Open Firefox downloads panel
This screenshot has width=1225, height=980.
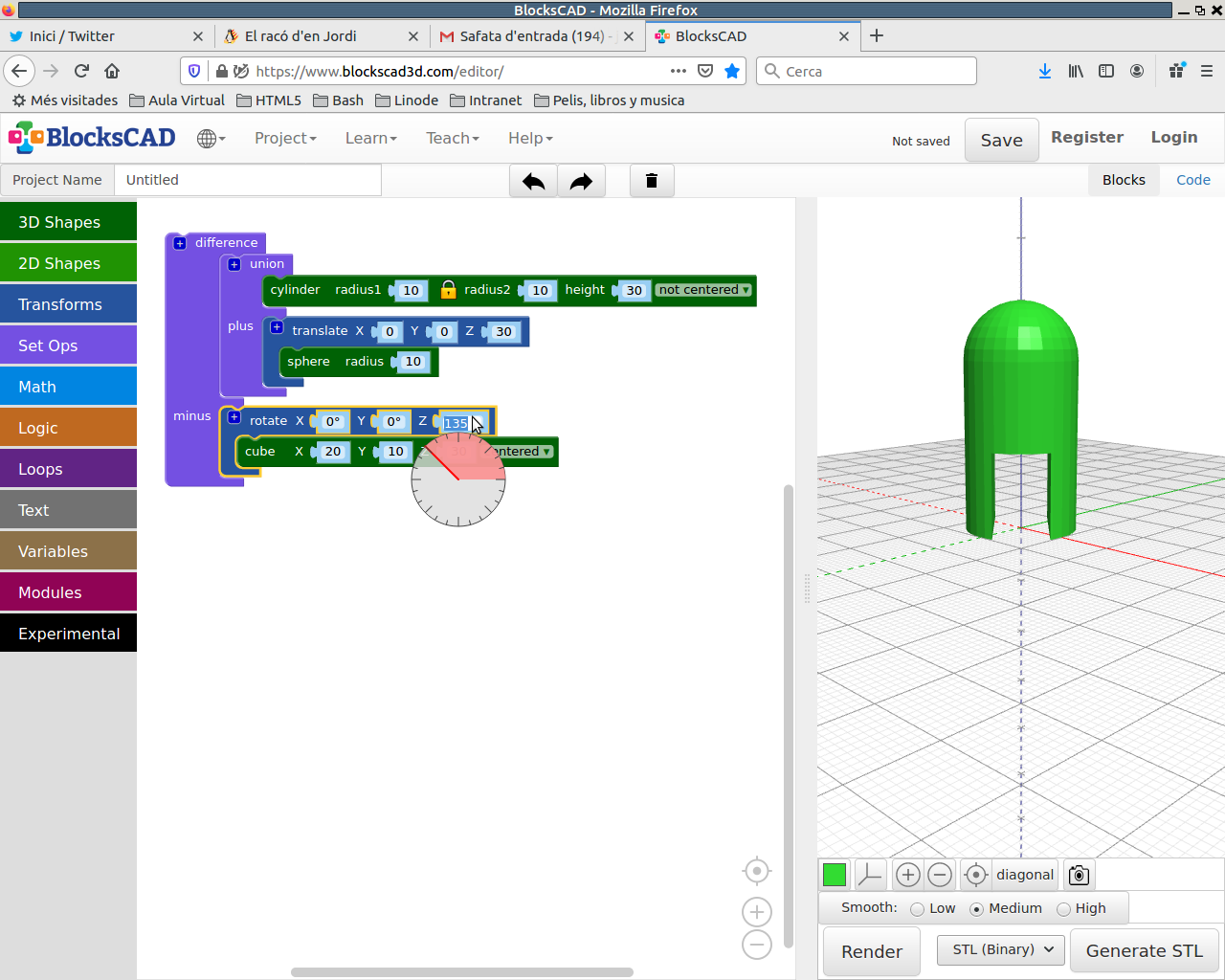click(1045, 71)
